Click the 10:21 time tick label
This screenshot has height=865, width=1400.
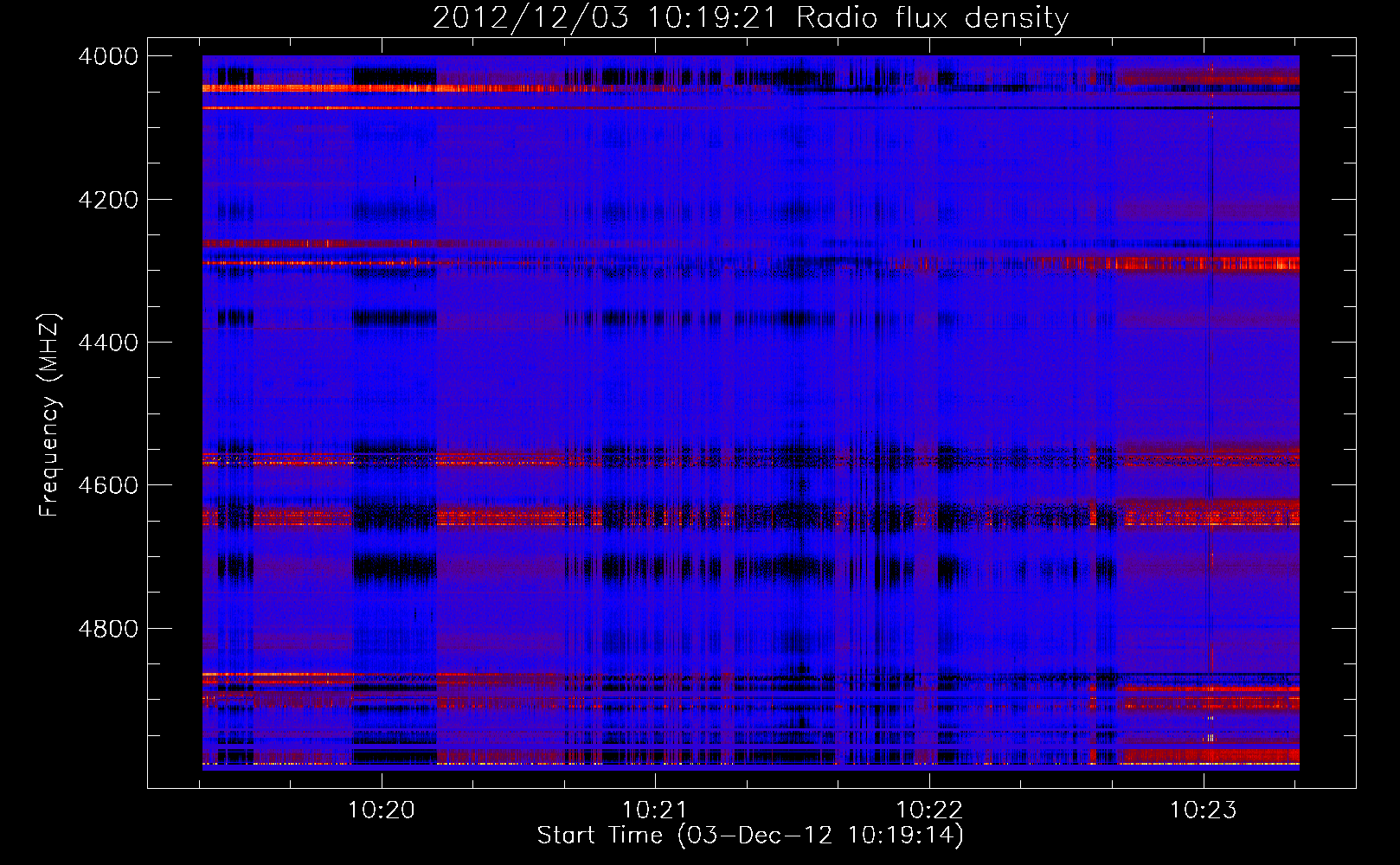pos(655,811)
